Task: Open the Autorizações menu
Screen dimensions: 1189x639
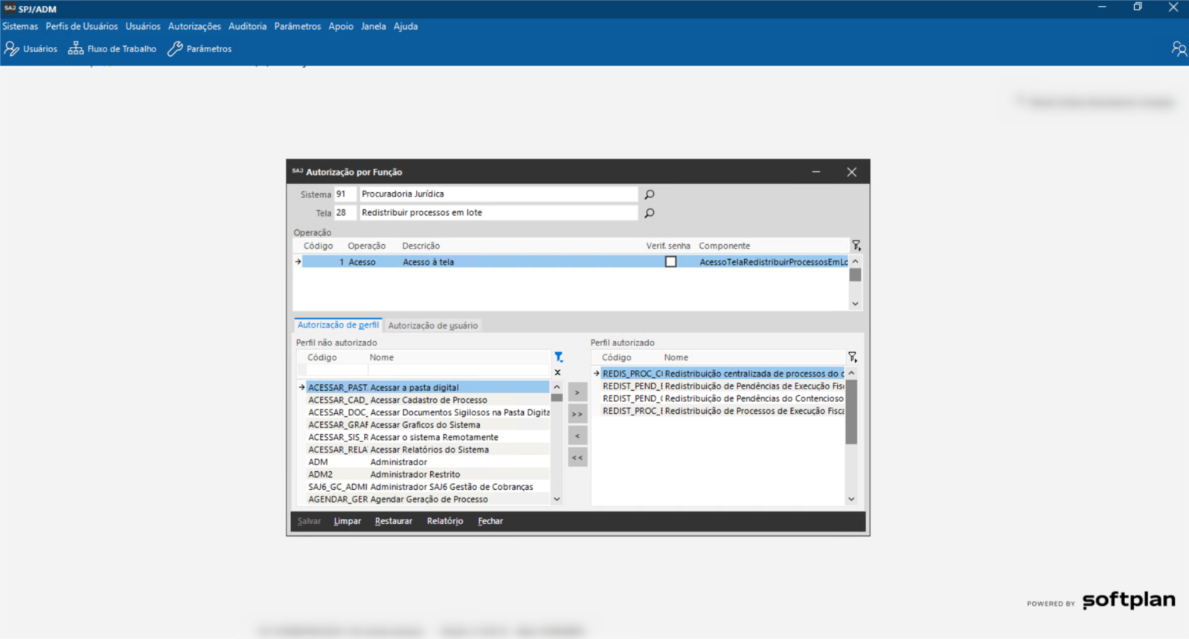Action: pos(194,26)
